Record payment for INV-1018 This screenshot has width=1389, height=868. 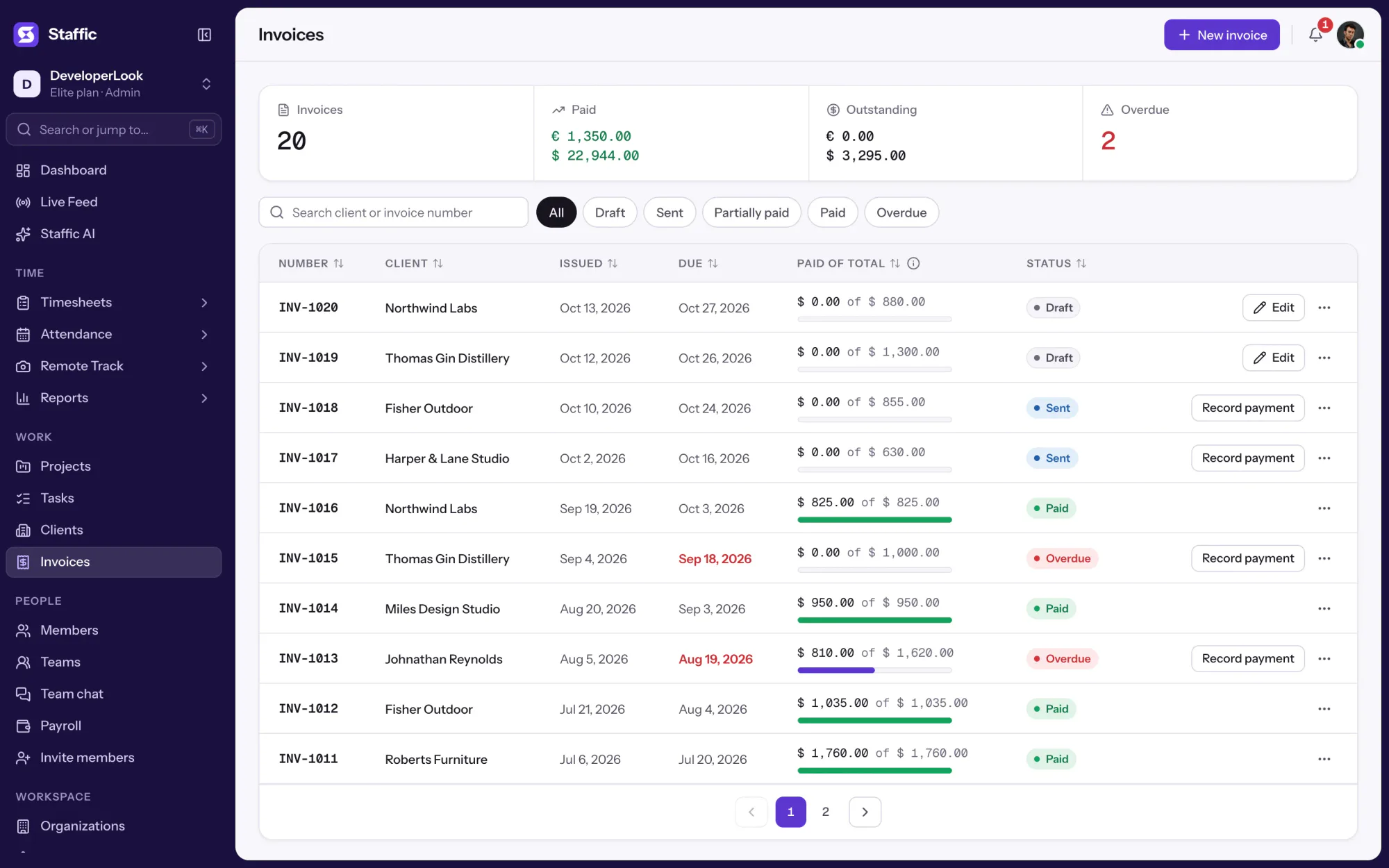[x=1247, y=408]
